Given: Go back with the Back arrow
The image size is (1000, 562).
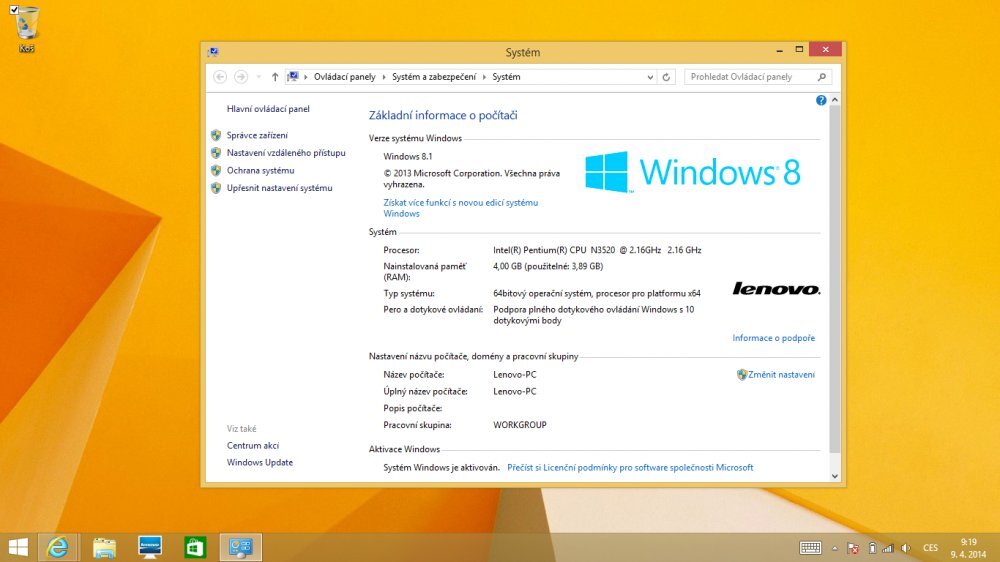Looking at the screenshot, I should [220, 77].
